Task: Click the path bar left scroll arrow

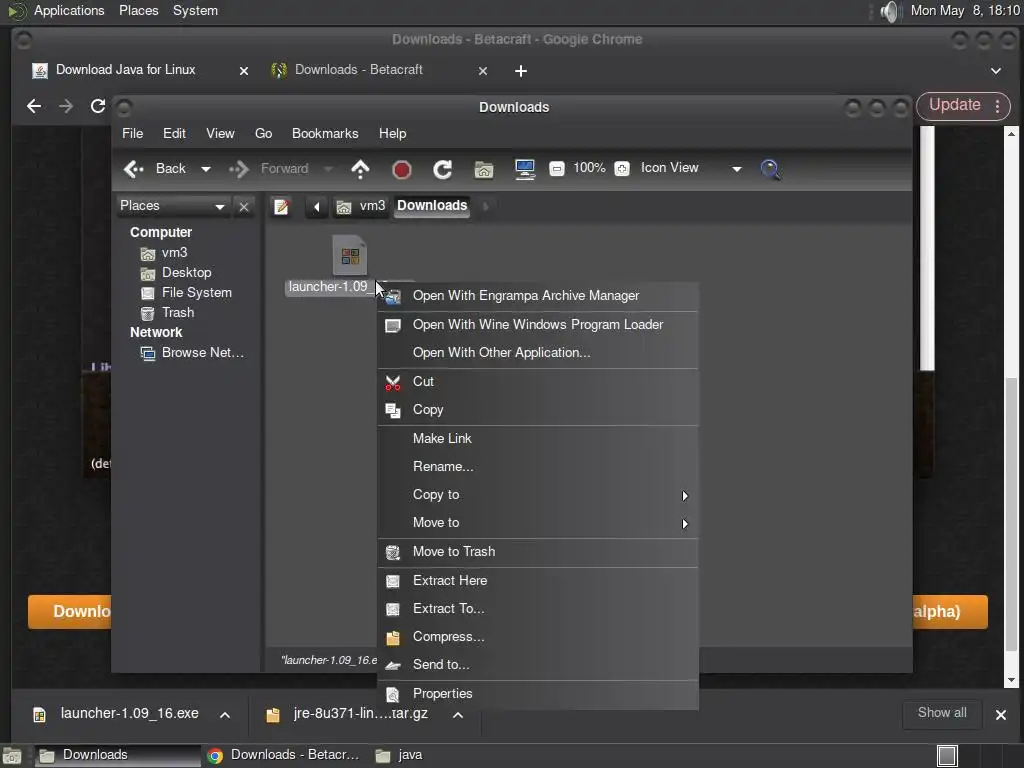Action: [317, 207]
